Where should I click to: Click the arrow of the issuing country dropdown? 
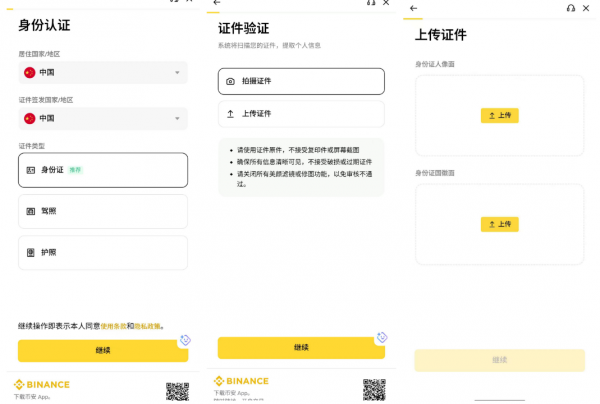[177, 118]
